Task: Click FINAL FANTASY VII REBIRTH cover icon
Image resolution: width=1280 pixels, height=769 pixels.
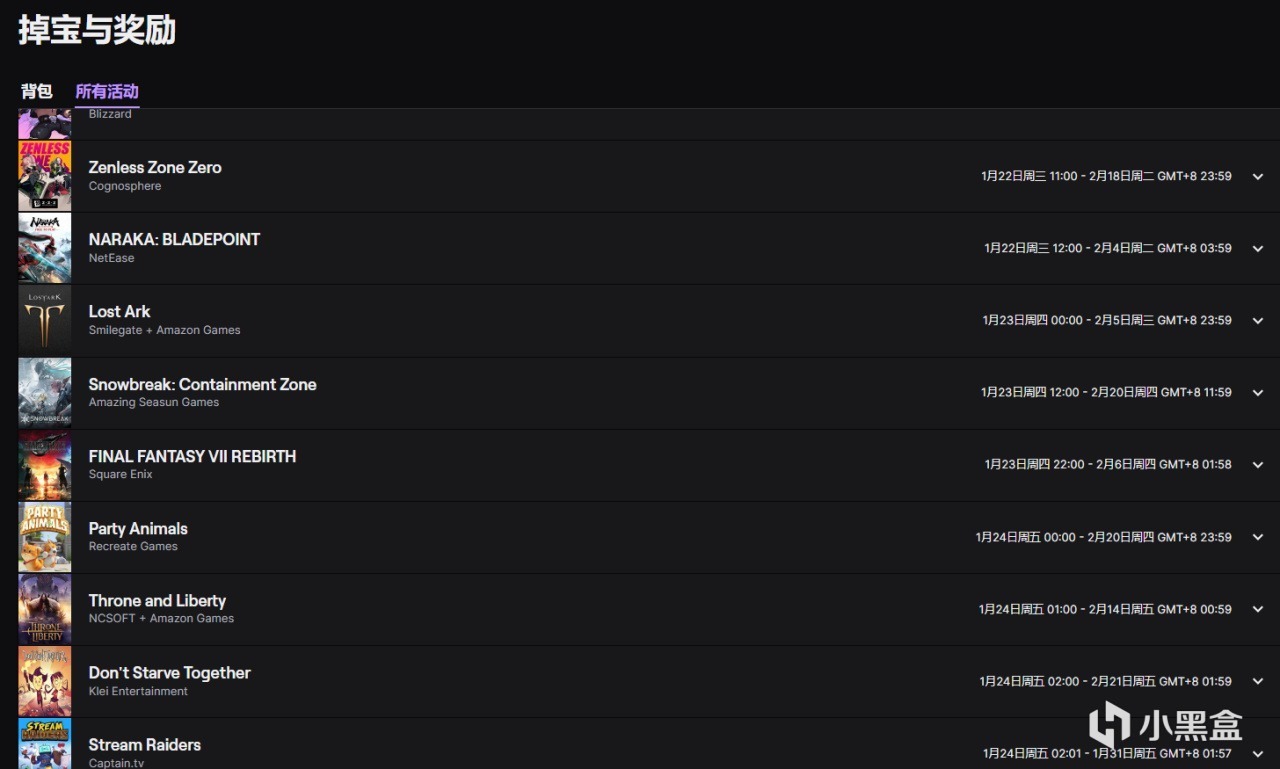Action: tap(45, 465)
